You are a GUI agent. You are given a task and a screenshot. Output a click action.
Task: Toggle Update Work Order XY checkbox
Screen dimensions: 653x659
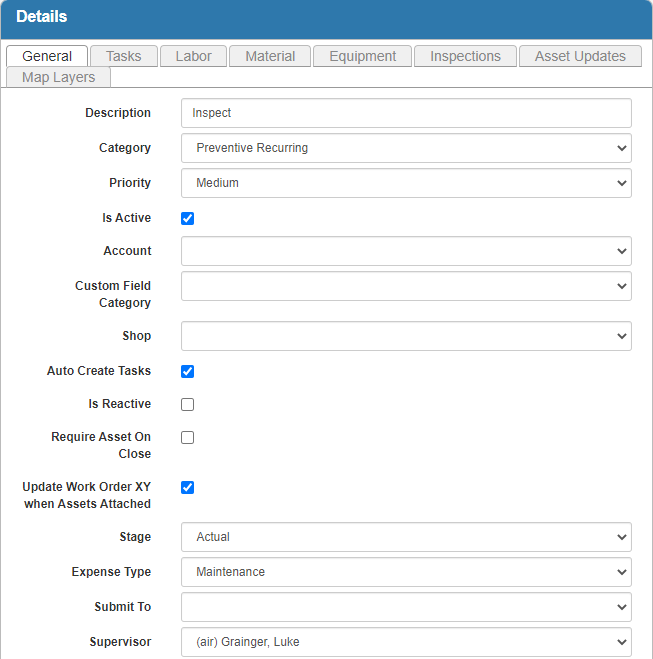coord(187,487)
